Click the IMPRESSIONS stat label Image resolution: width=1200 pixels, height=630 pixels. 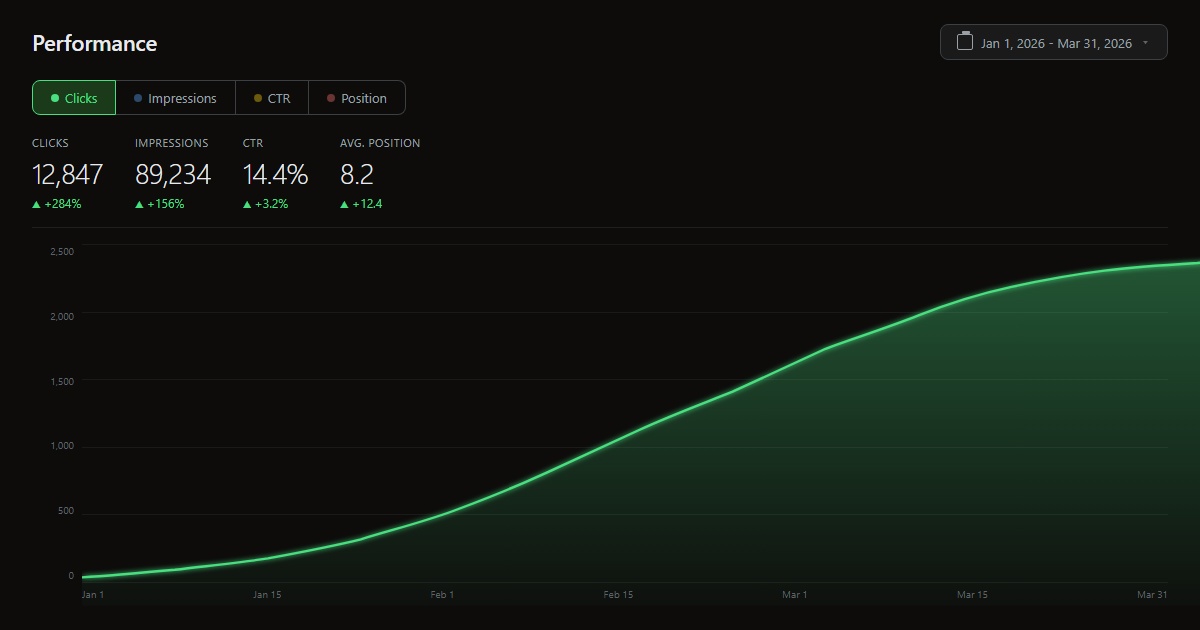point(172,143)
